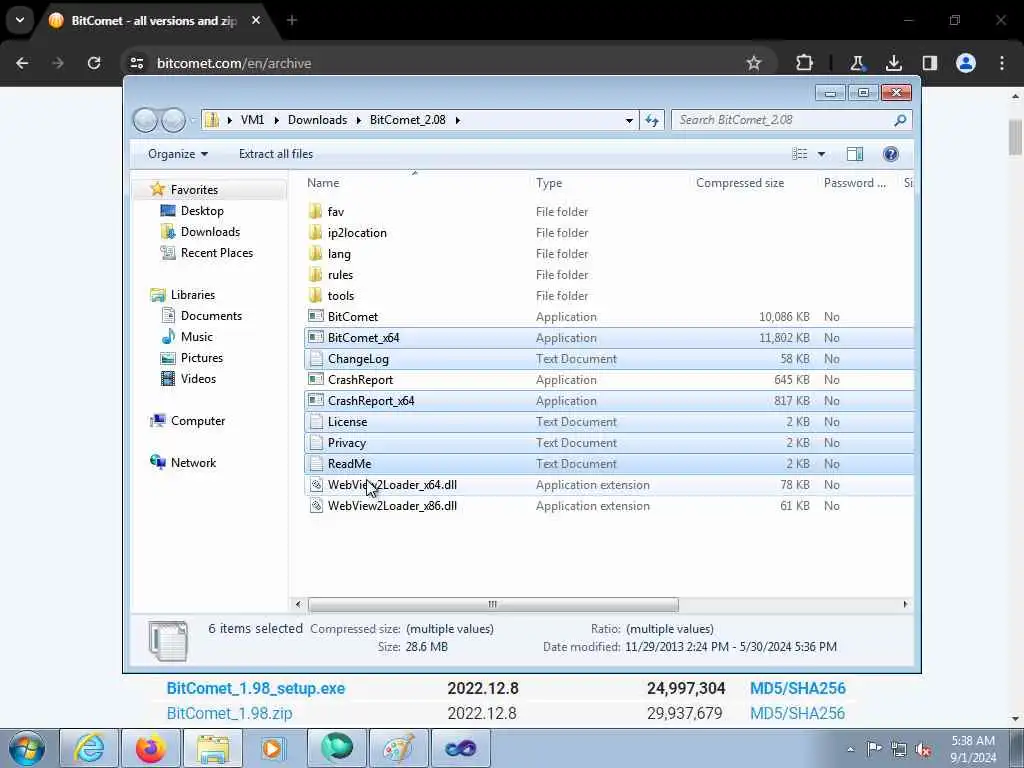Click the Search BitComet_2.08 field
The width and height of the screenshot is (1024, 768).
point(782,120)
